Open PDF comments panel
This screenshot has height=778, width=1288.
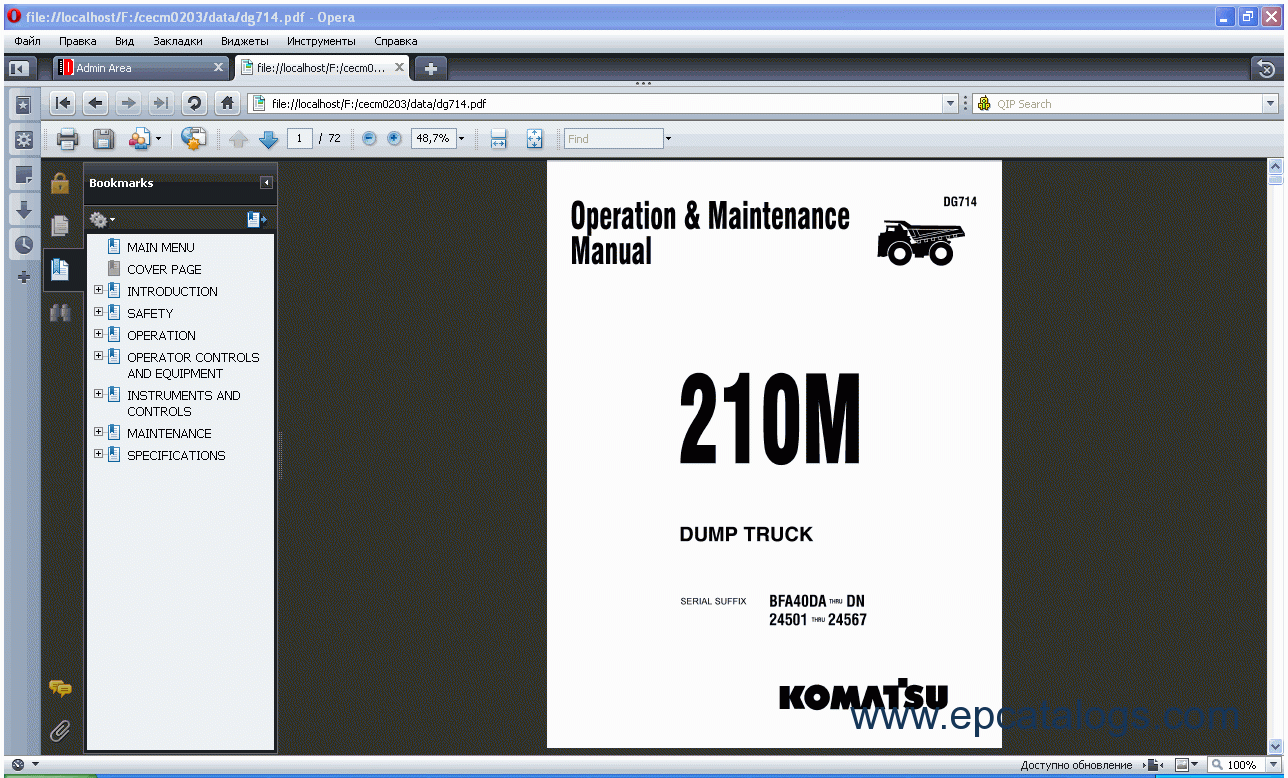coord(60,688)
